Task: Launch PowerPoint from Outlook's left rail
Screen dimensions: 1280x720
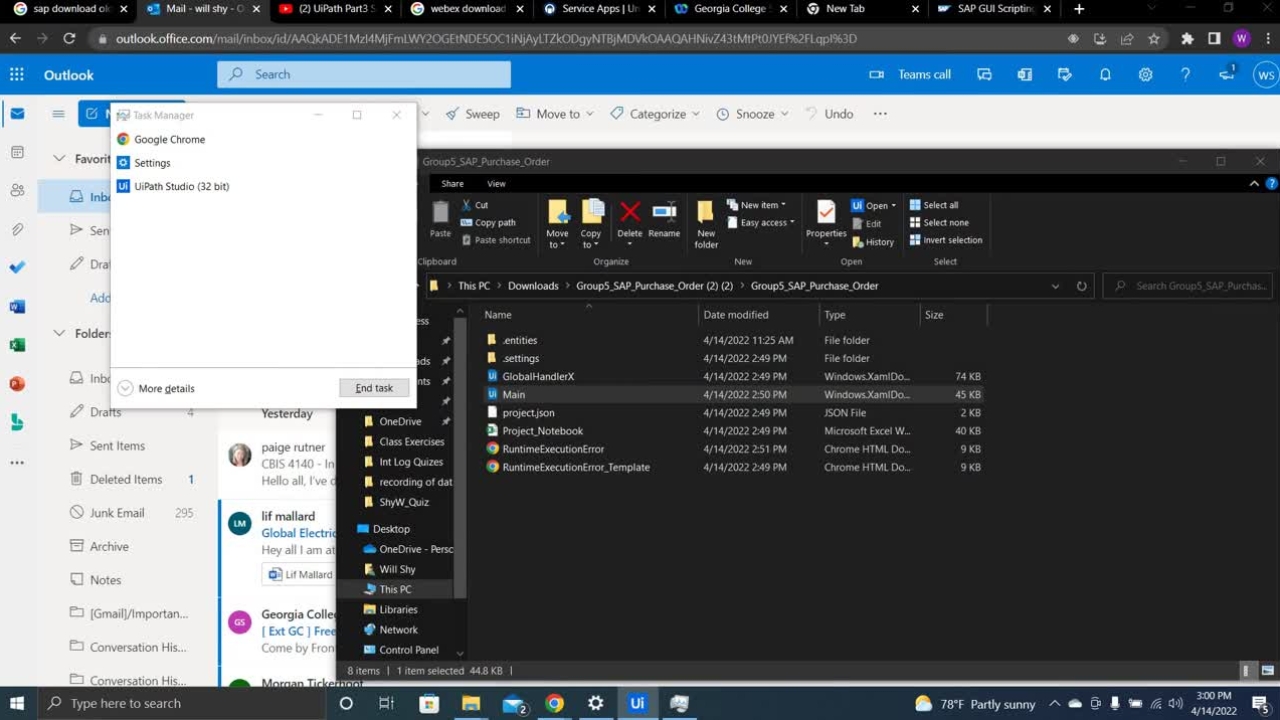Action: point(17,383)
